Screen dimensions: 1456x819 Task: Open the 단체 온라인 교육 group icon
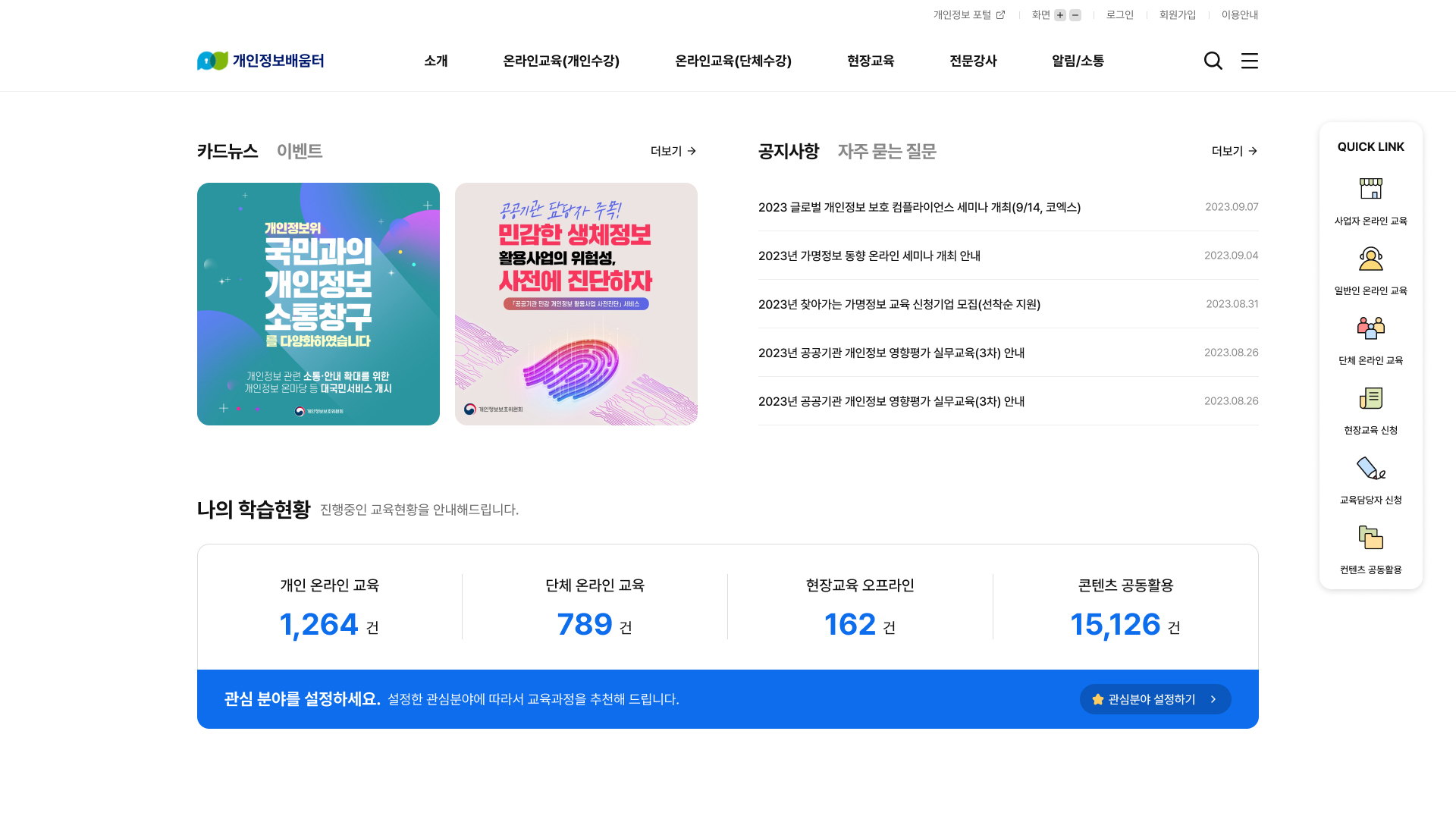coord(1370,328)
